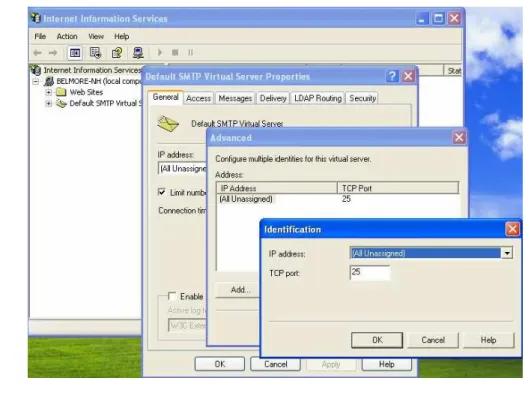Click the Back arrow in IIS toolbar
The width and height of the screenshot is (525, 405).
tap(37, 53)
